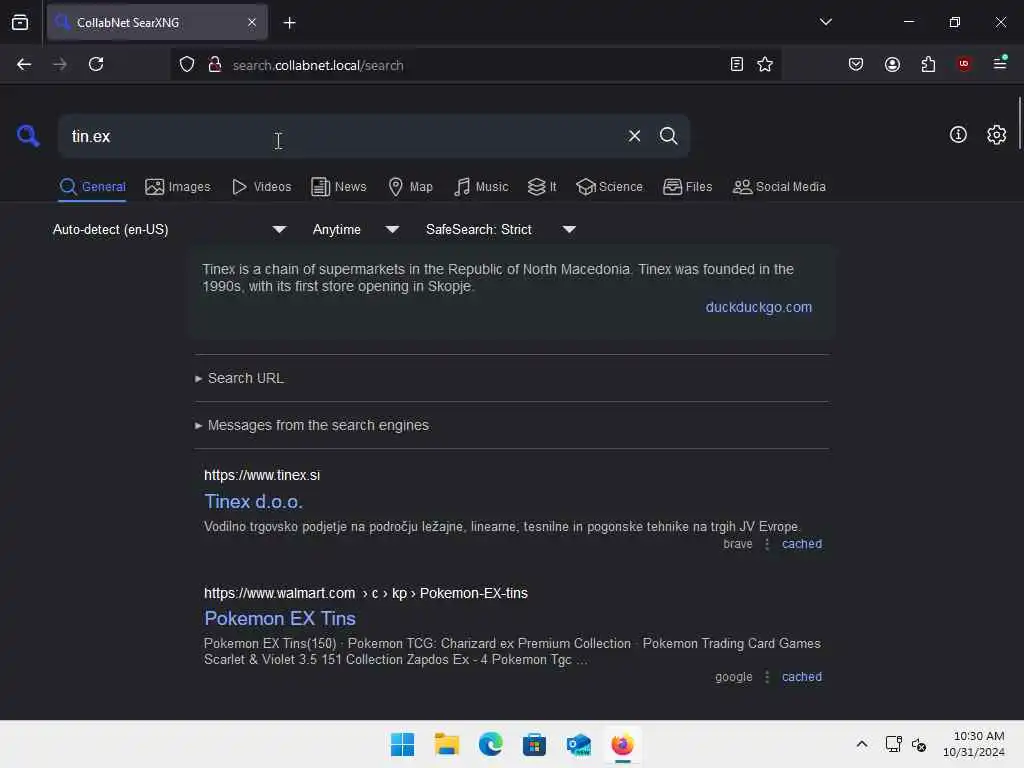The height and width of the screenshot is (768, 1024).
Task: Click the uBlock Origin extension icon
Action: click(963, 63)
